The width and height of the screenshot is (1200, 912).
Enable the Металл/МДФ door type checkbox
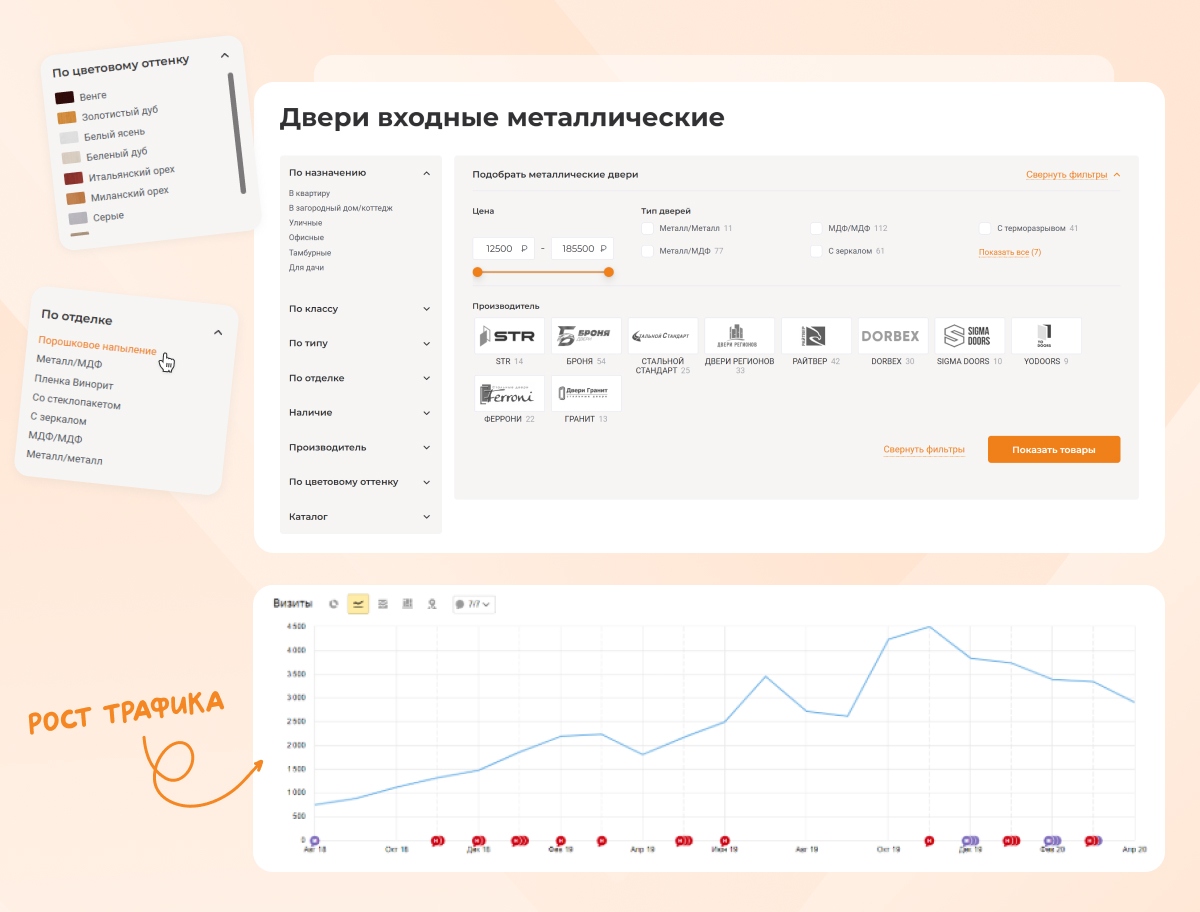pyautogui.click(x=647, y=251)
